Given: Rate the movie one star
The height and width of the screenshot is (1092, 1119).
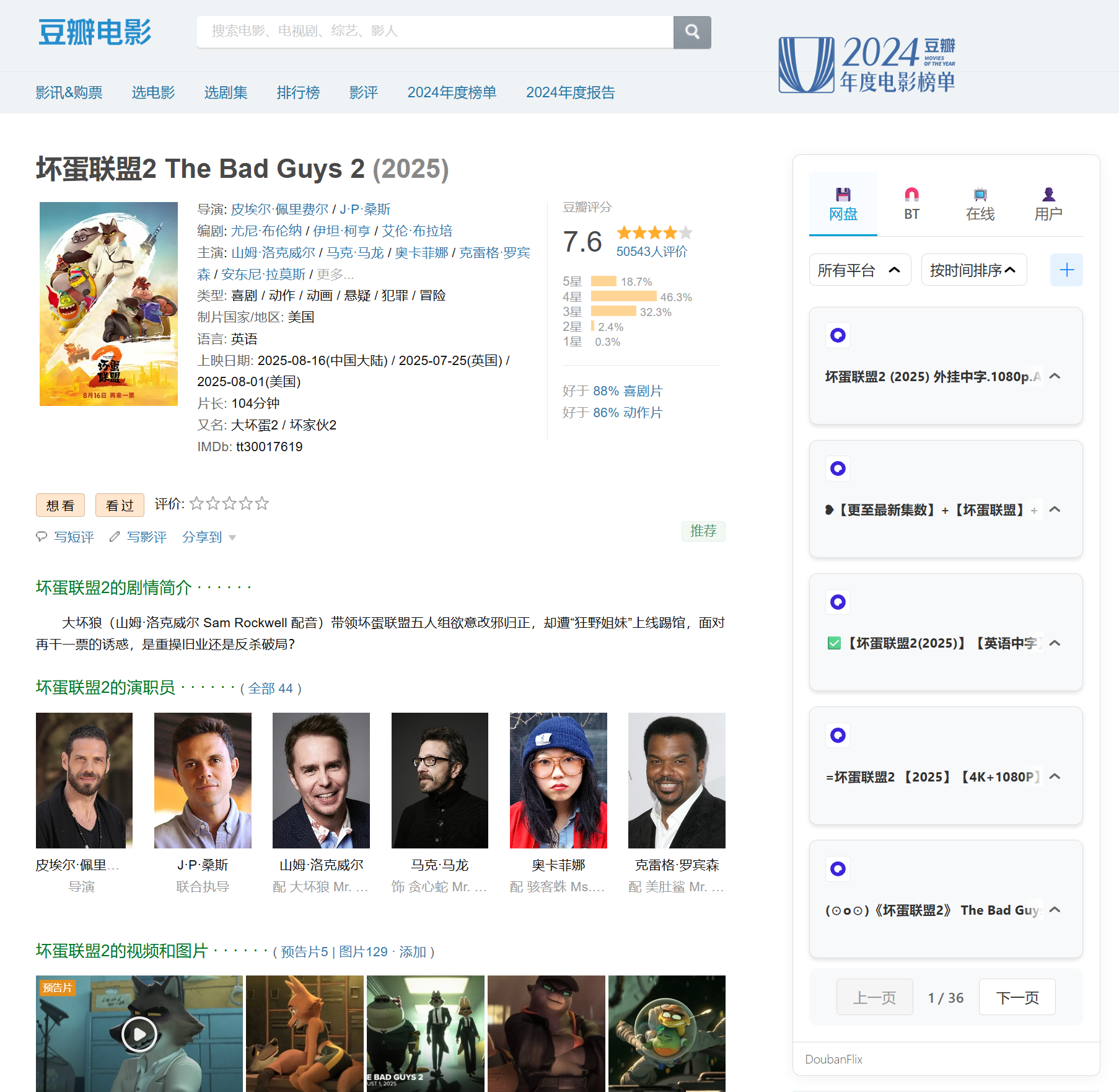Looking at the screenshot, I should pos(196,503).
